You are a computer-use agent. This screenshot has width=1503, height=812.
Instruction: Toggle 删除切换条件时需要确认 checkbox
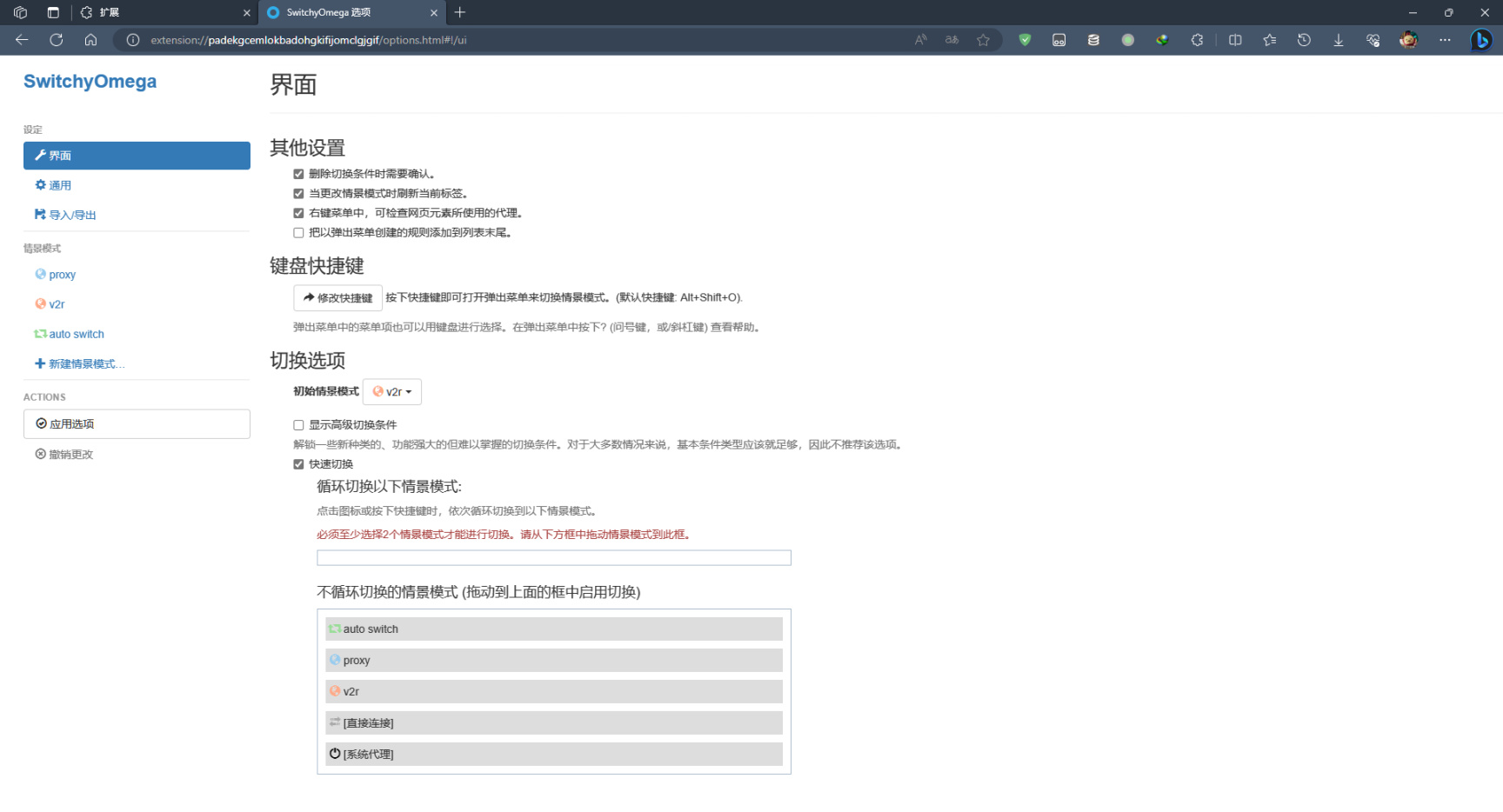(298, 174)
